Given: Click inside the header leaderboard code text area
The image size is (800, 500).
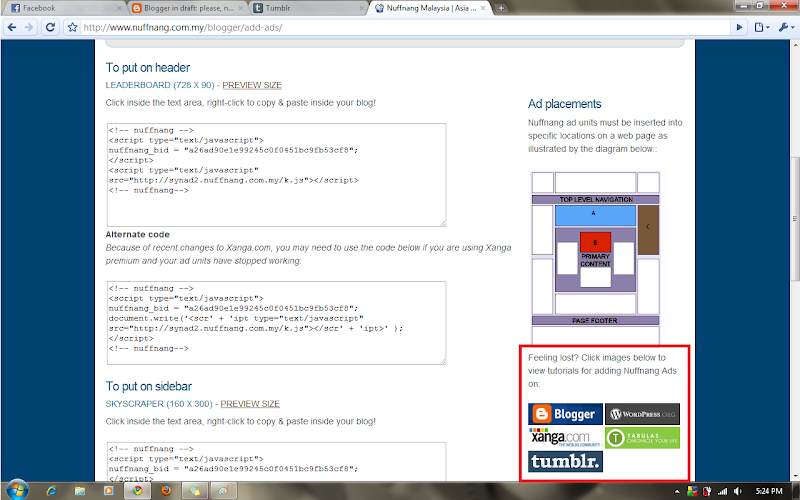Looking at the screenshot, I should [x=276, y=174].
